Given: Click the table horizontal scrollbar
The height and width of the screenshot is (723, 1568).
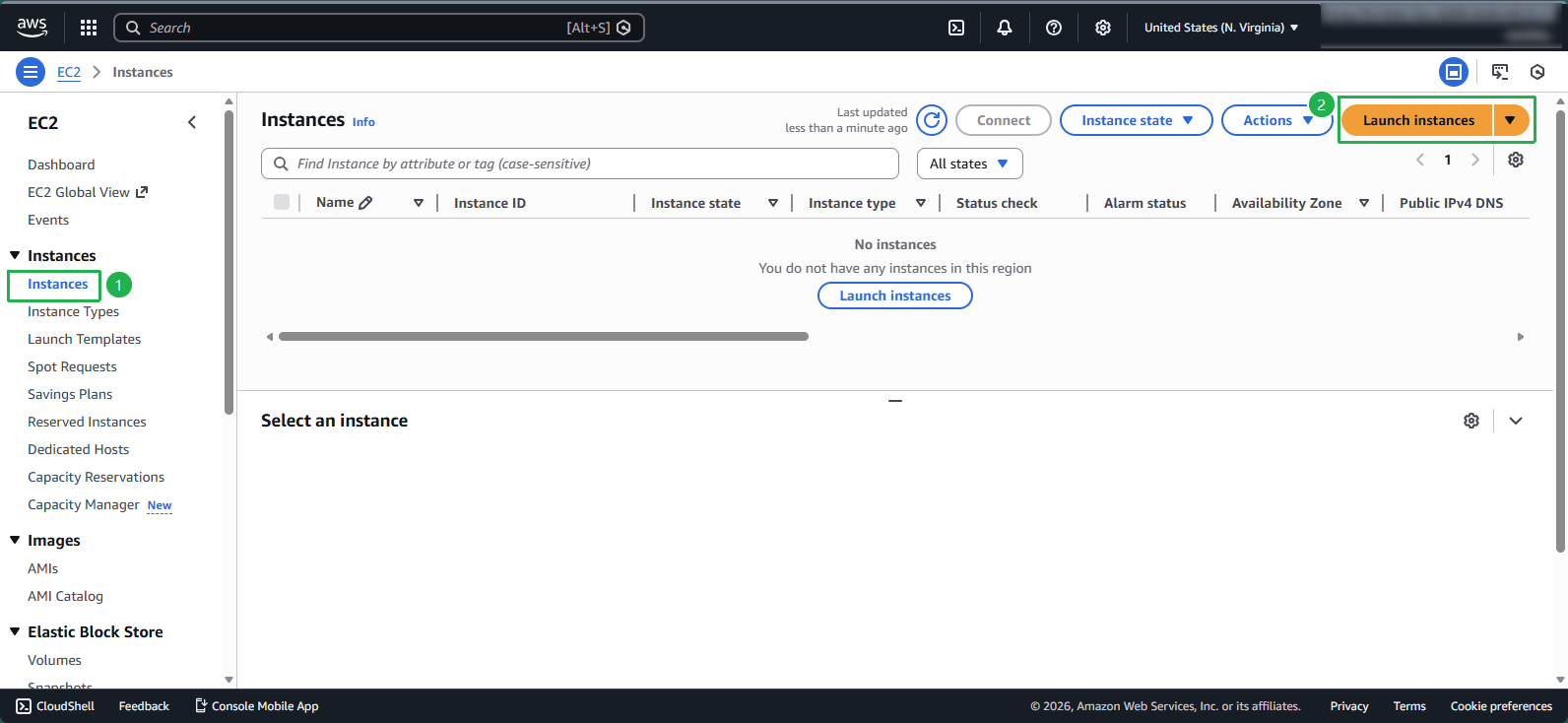Looking at the screenshot, I should click(x=544, y=337).
